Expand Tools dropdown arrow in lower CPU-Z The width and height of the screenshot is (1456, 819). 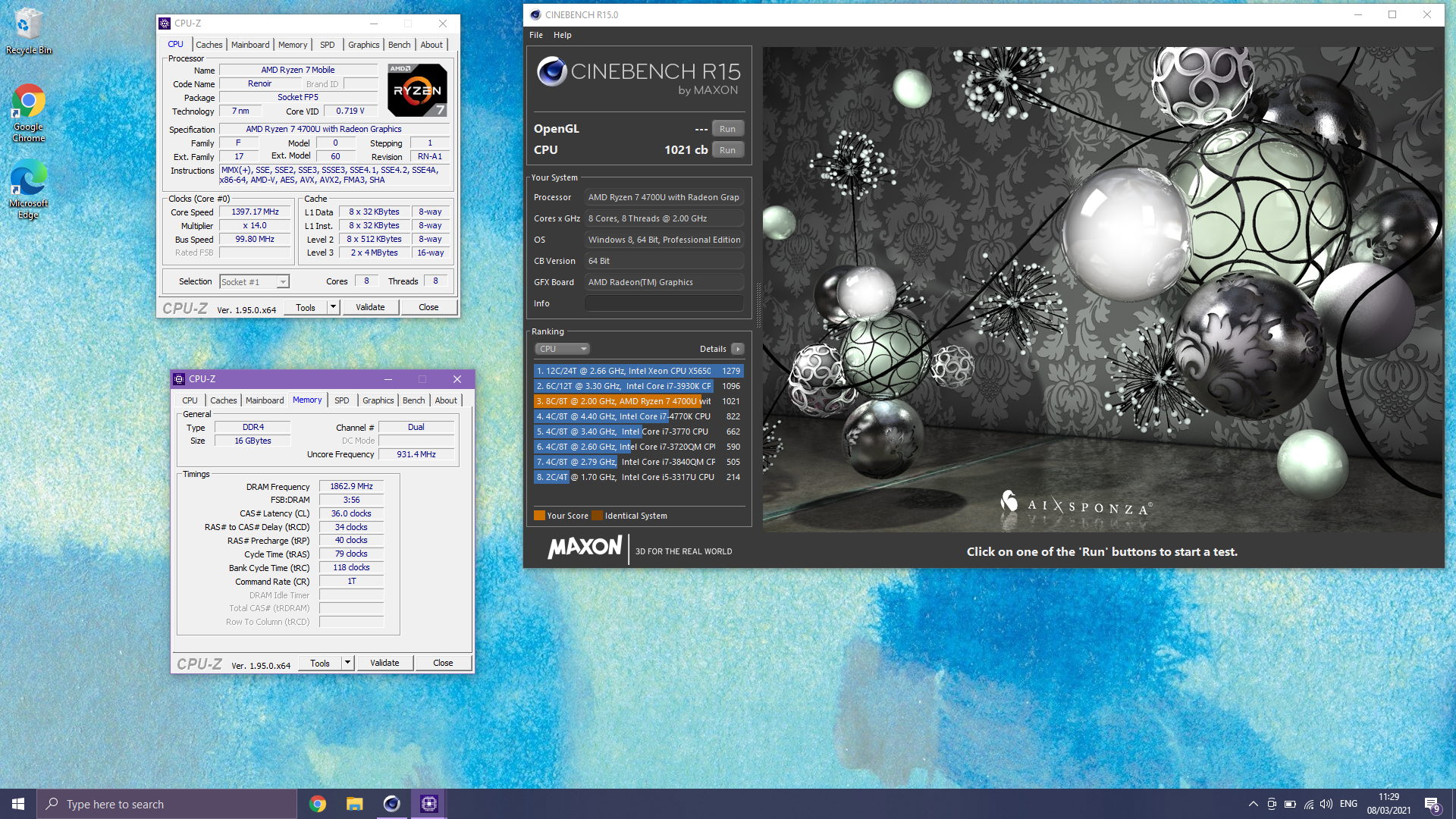click(x=347, y=663)
